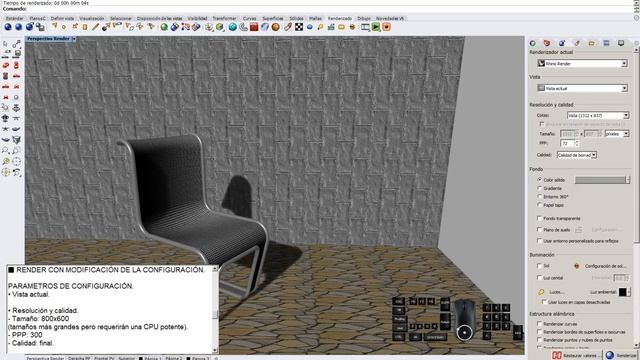Click the first blue Render sphere toolbar icon
The width and height of the screenshot is (640, 360).
coord(8,27)
